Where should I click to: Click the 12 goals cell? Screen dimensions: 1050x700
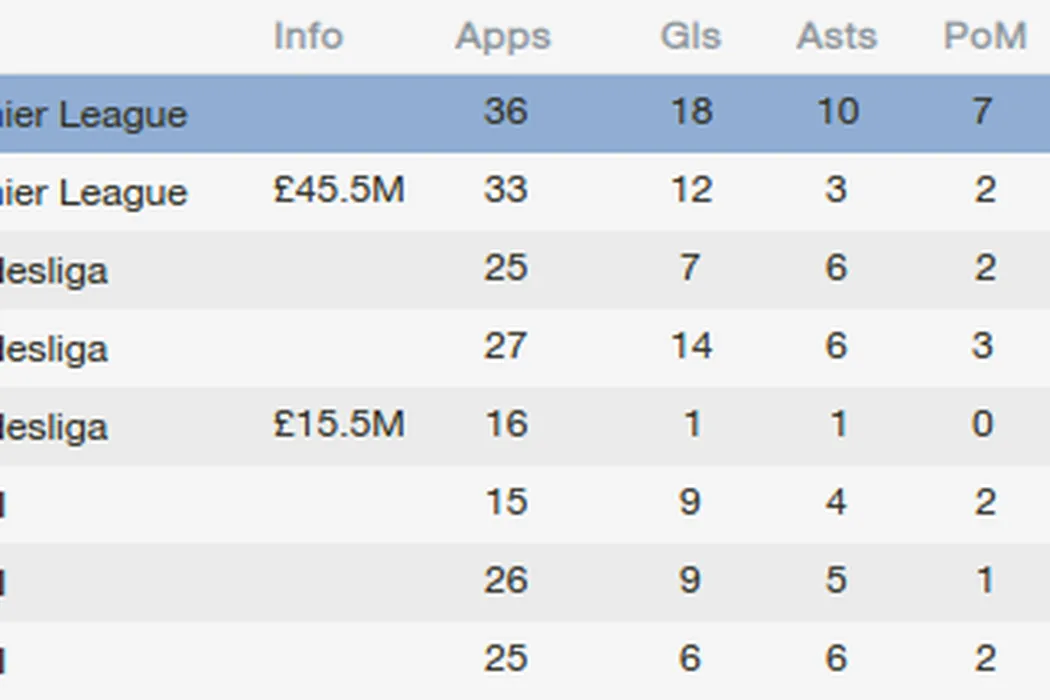[x=690, y=190]
